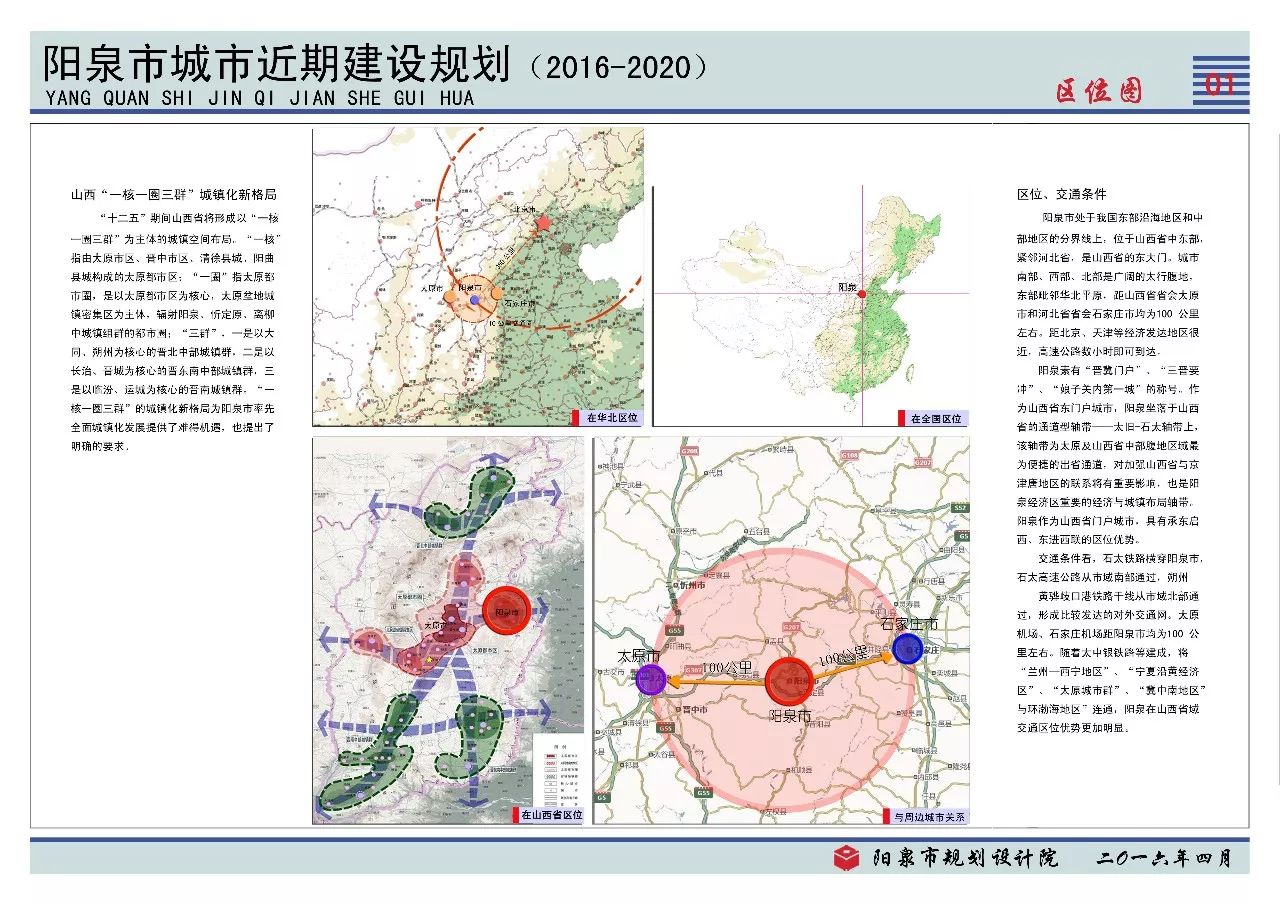Select the date range text (2016-2020)
1280x905 pixels.
point(620,67)
